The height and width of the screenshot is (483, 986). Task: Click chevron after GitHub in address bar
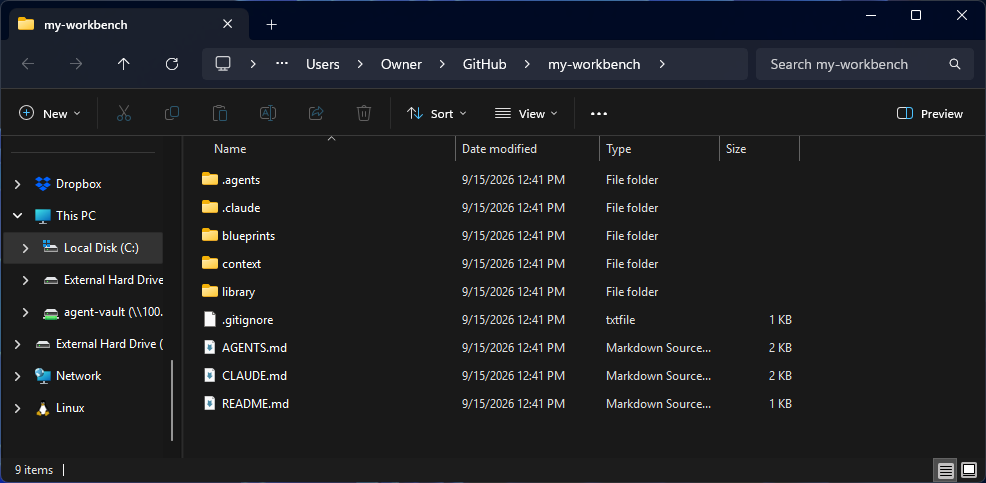[527, 64]
